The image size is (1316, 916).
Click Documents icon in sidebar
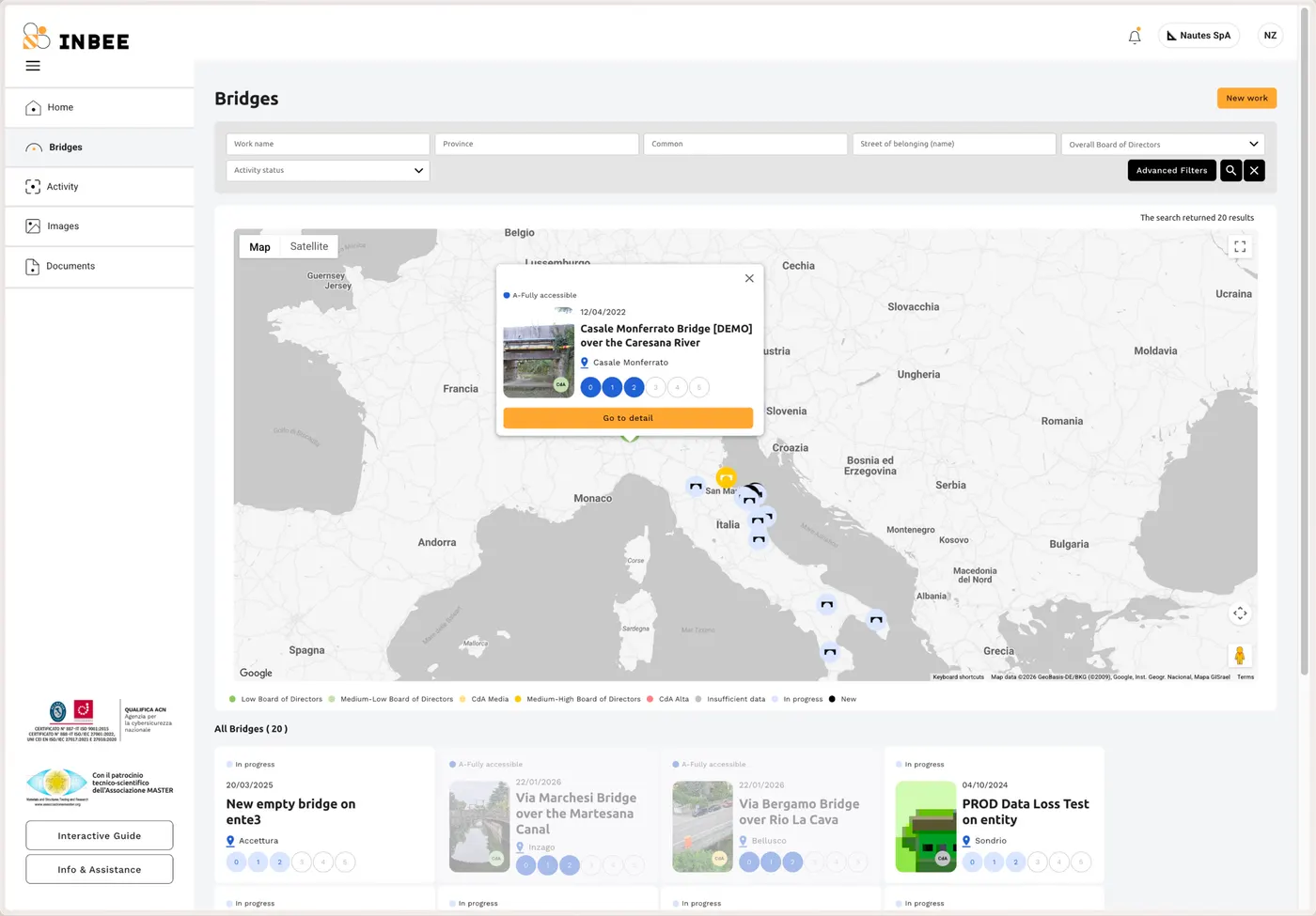click(33, 267)
